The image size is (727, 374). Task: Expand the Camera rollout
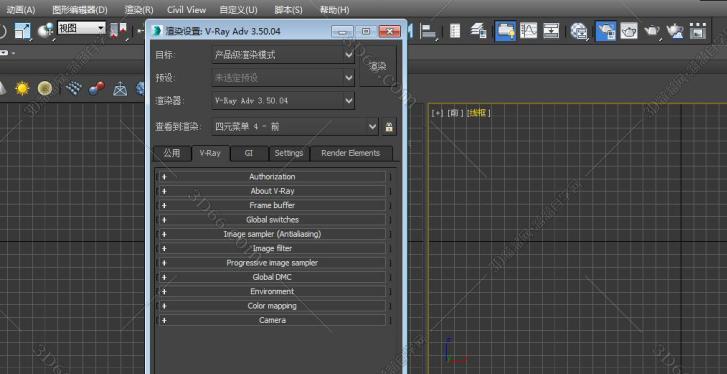pyautogui.click(x=272, y=320)
